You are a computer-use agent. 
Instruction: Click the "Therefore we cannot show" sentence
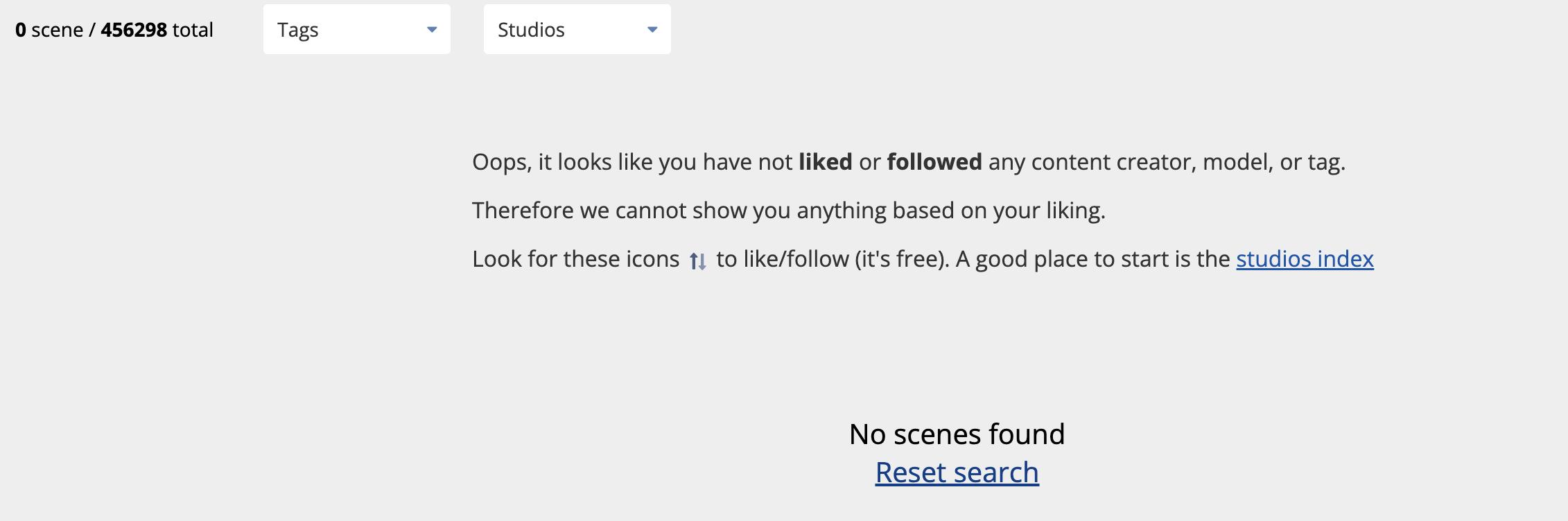[789, 210]
